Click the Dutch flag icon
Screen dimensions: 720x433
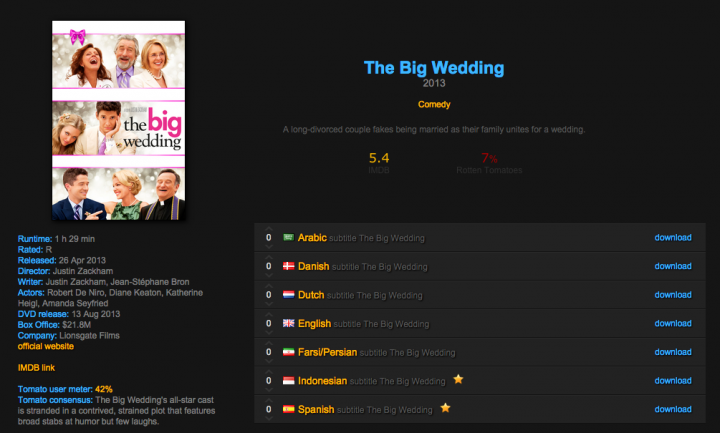(x=288, y=294)
